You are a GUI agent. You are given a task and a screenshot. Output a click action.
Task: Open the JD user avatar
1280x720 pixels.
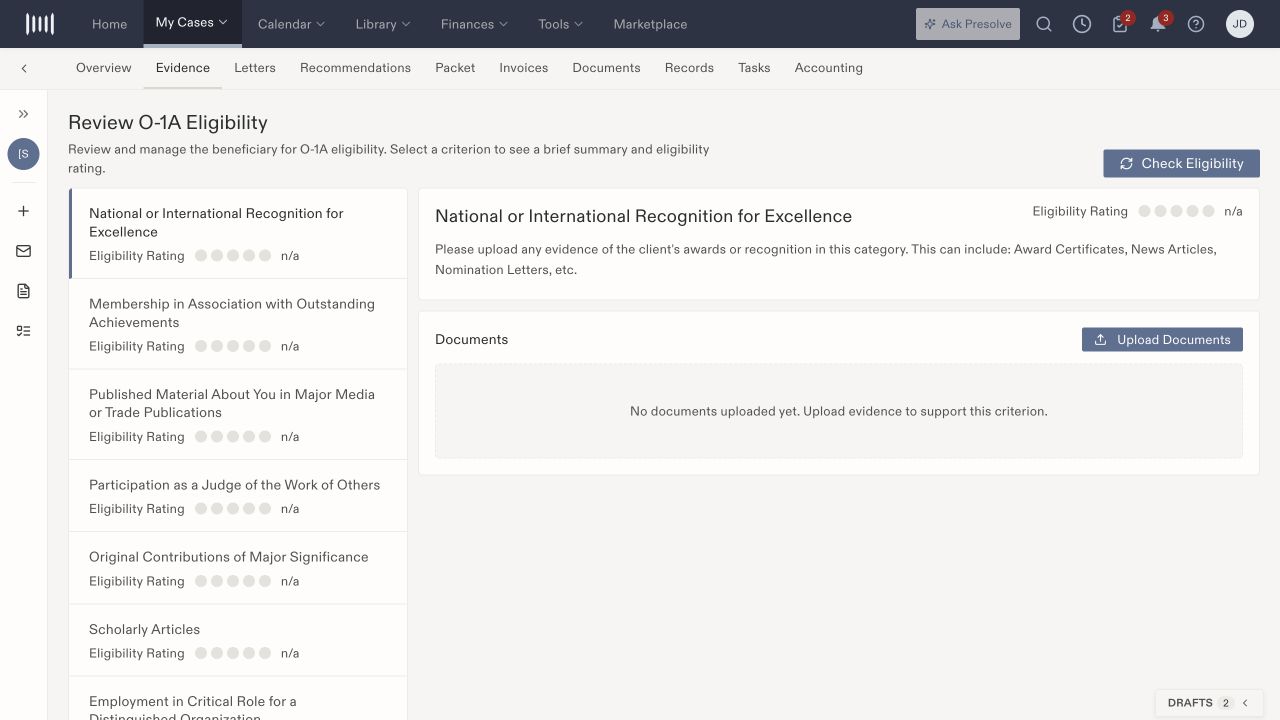coord(1240,24)
